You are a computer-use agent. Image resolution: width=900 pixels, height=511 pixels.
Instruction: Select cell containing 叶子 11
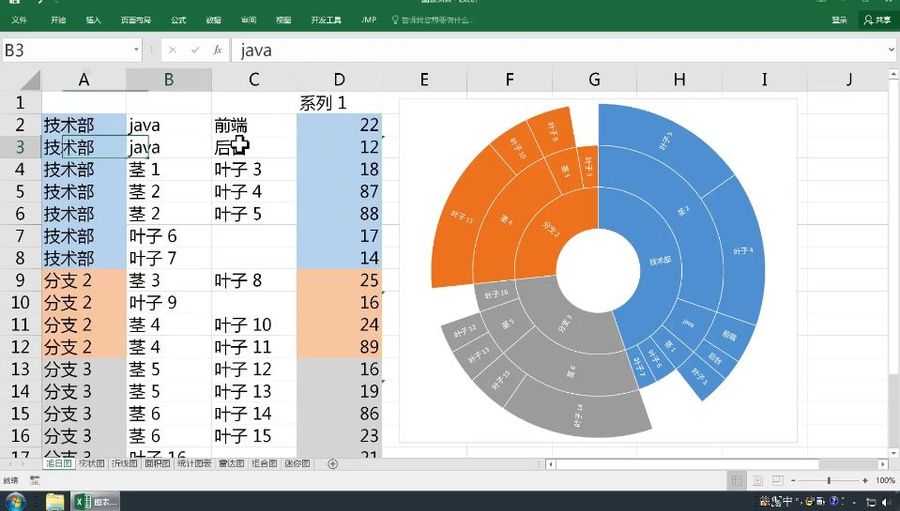(x=254, y=347)
